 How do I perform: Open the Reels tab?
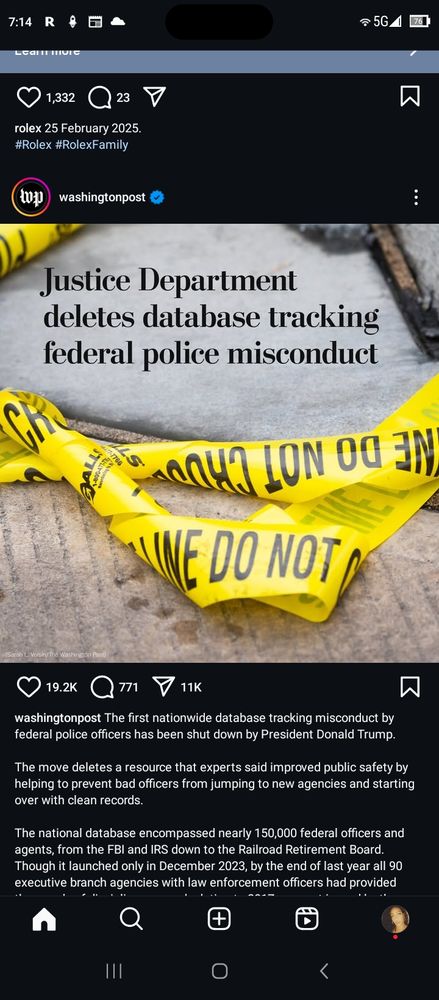307,919
